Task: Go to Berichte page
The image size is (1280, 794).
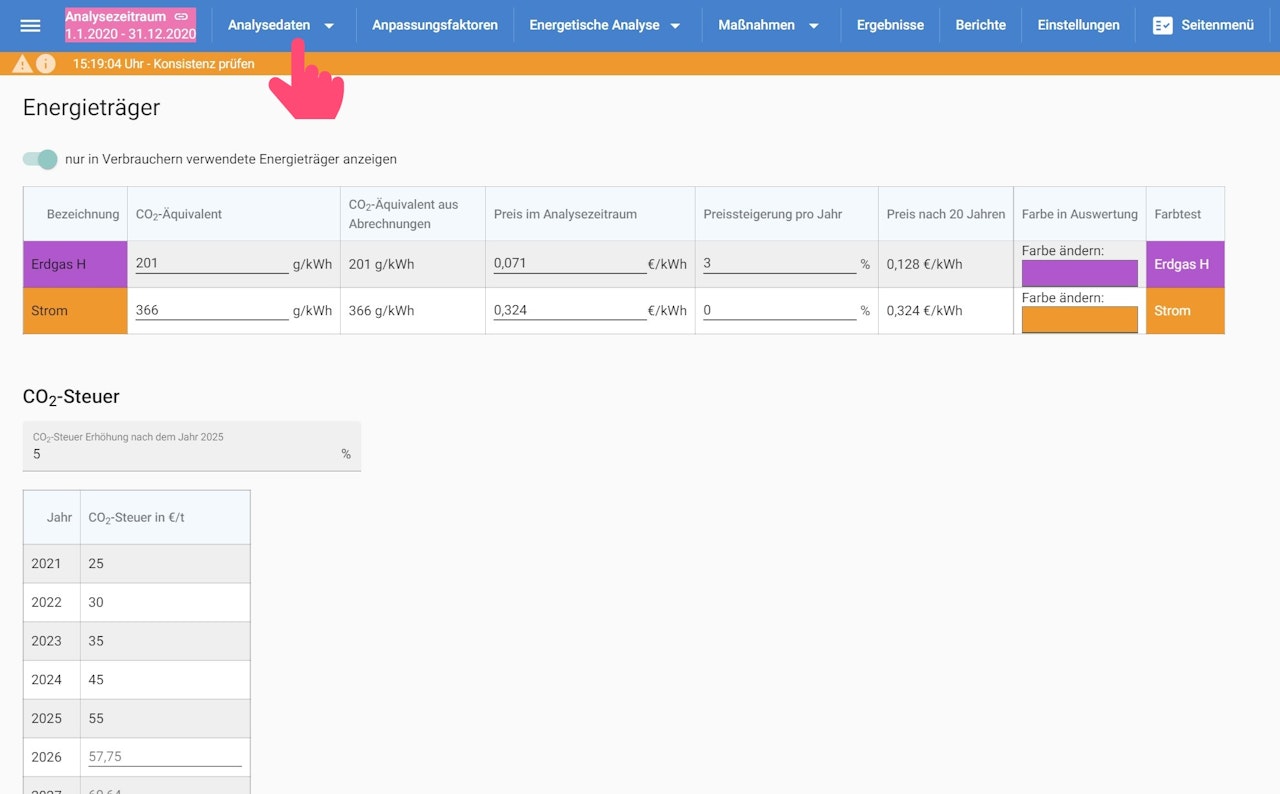Action: tap(980, 25)
